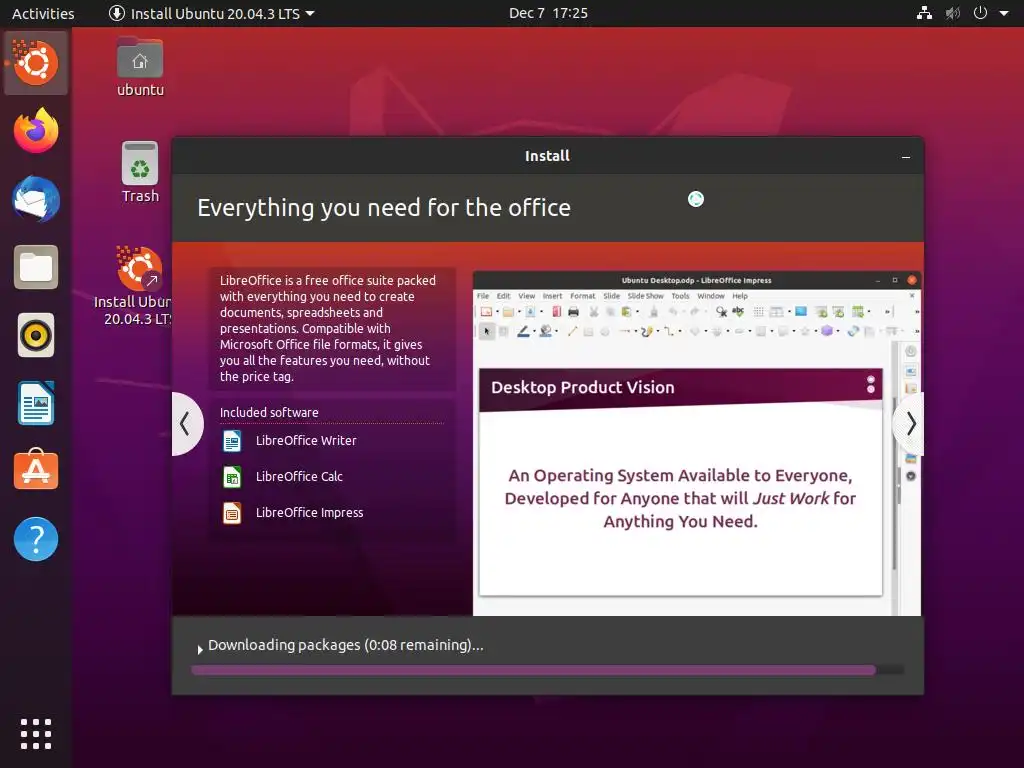Launch LibreOffice Writer from the dock
The height and width of the screenshot is (768, 1024).
(36, 403)
